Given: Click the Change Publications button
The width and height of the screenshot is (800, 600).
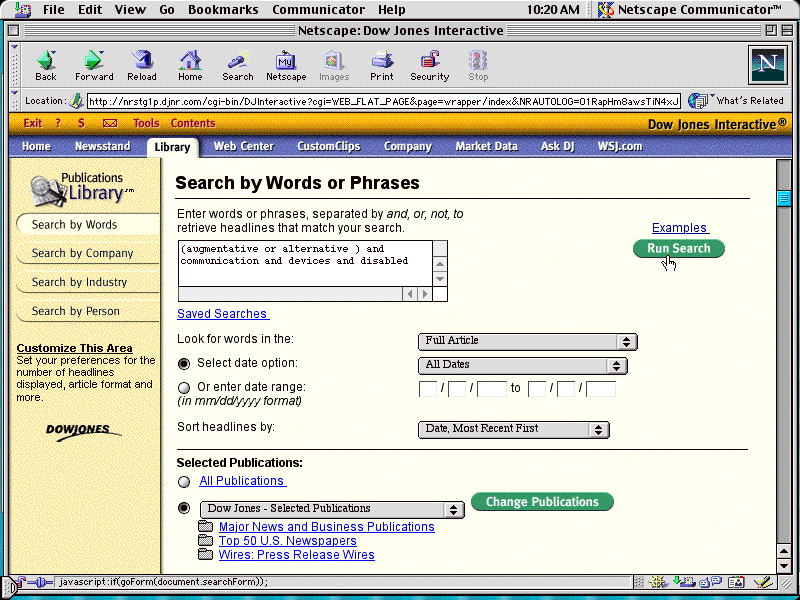Looking at the screenshot, I should pos(542,502).
